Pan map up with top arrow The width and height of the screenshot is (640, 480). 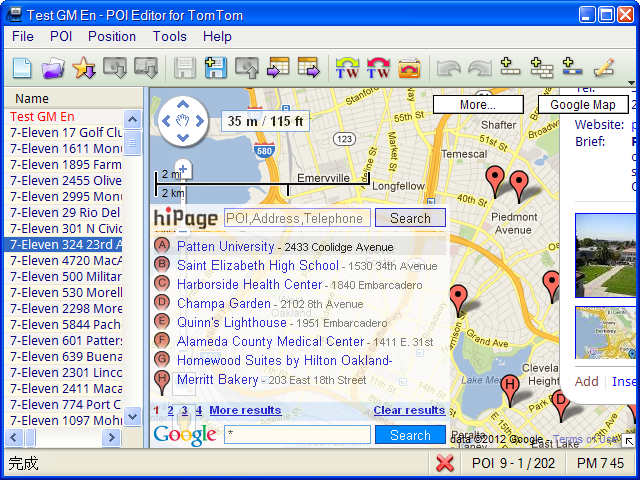coord(183,104)
